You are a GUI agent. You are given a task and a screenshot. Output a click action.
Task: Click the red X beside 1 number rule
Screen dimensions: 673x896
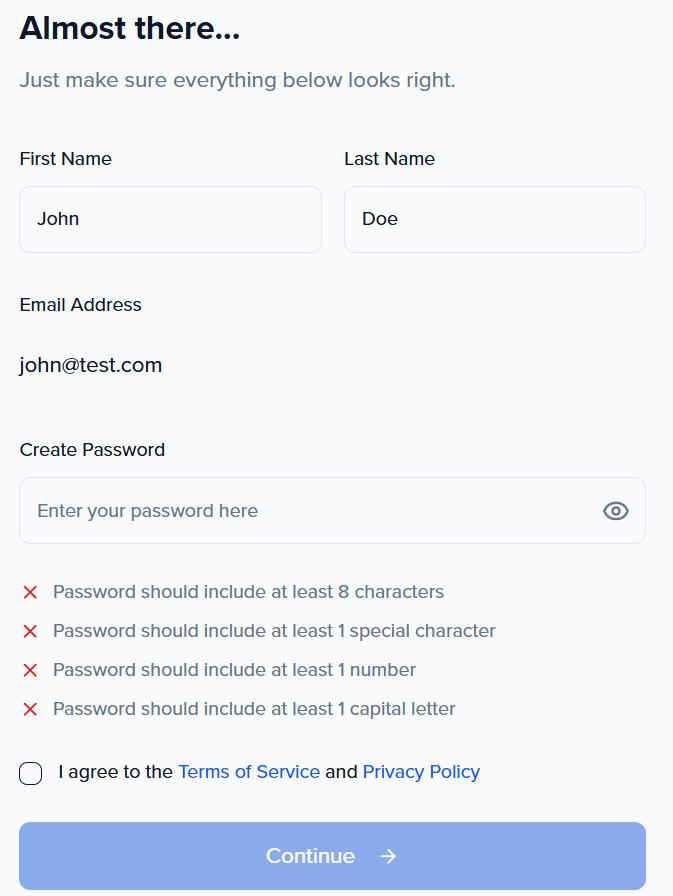30,670
